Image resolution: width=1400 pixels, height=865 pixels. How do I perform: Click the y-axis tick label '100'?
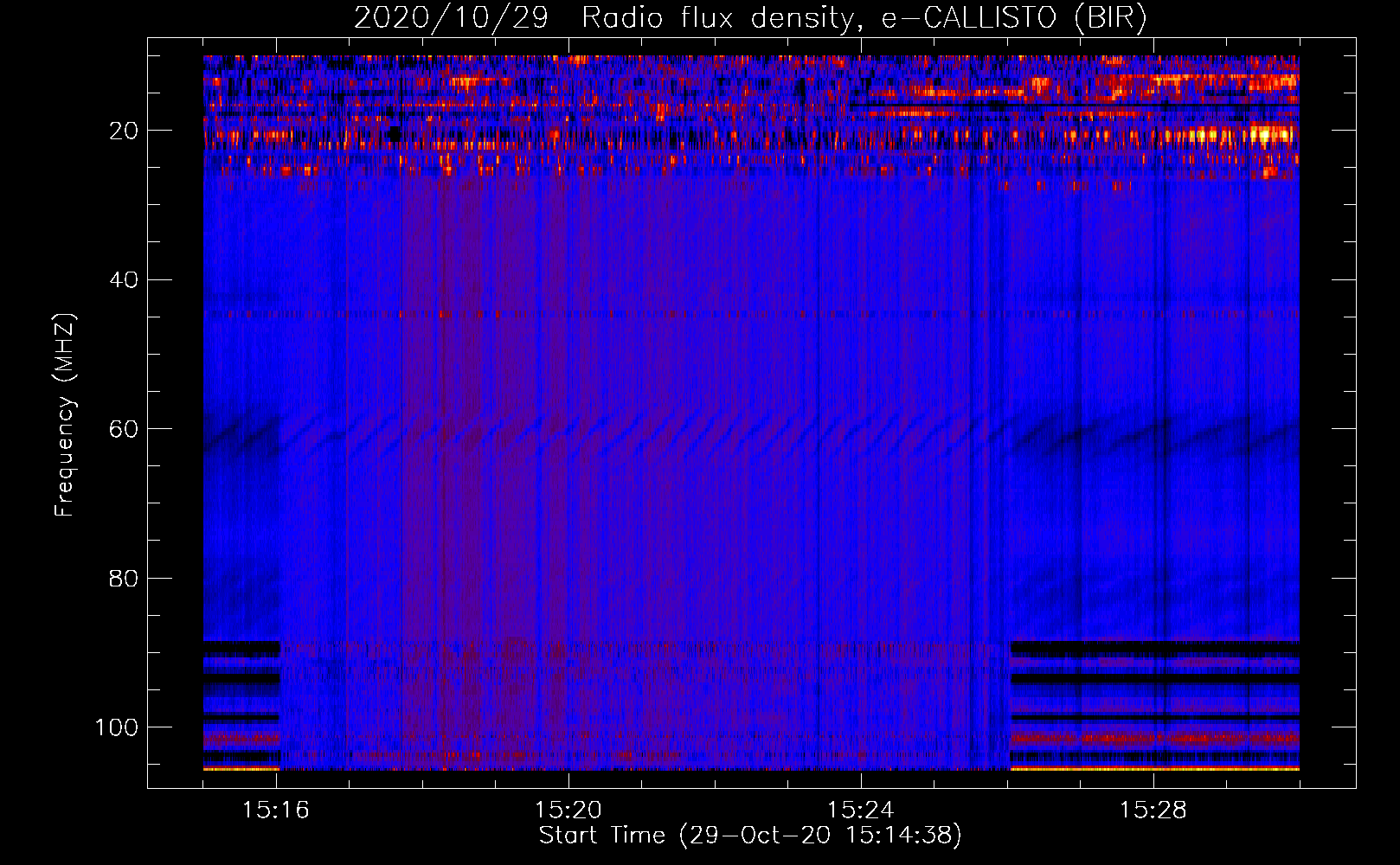116,727
